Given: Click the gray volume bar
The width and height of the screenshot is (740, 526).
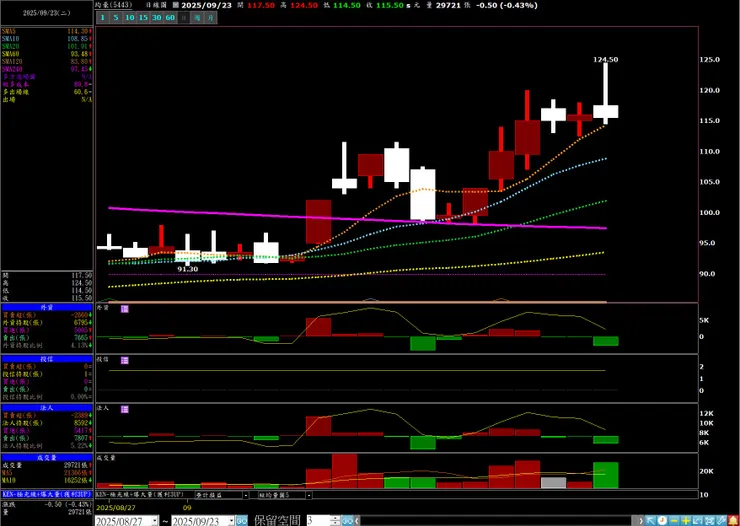Looking at the screenshot, I should click(x=553, y=483).
